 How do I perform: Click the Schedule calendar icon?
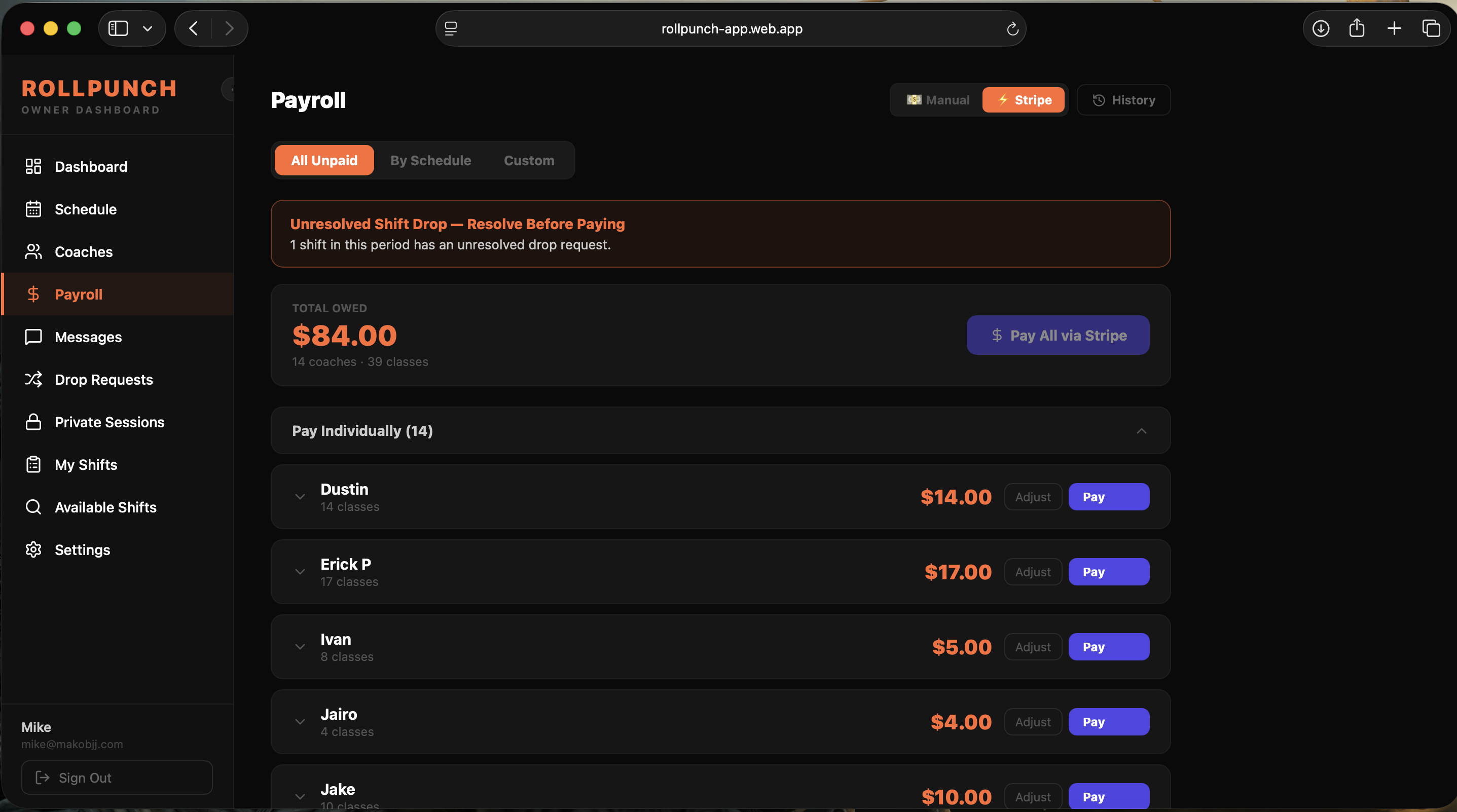point(33,209)
